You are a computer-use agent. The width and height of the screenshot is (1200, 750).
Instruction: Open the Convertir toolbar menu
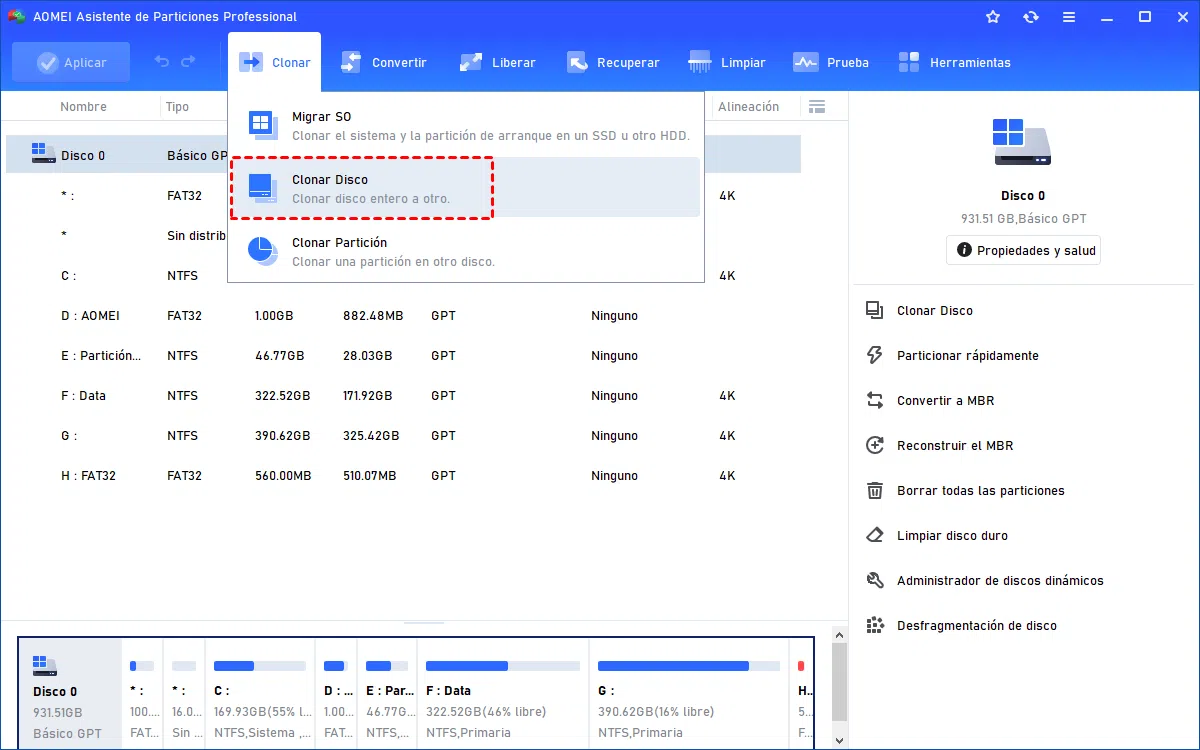click(384, 62)
